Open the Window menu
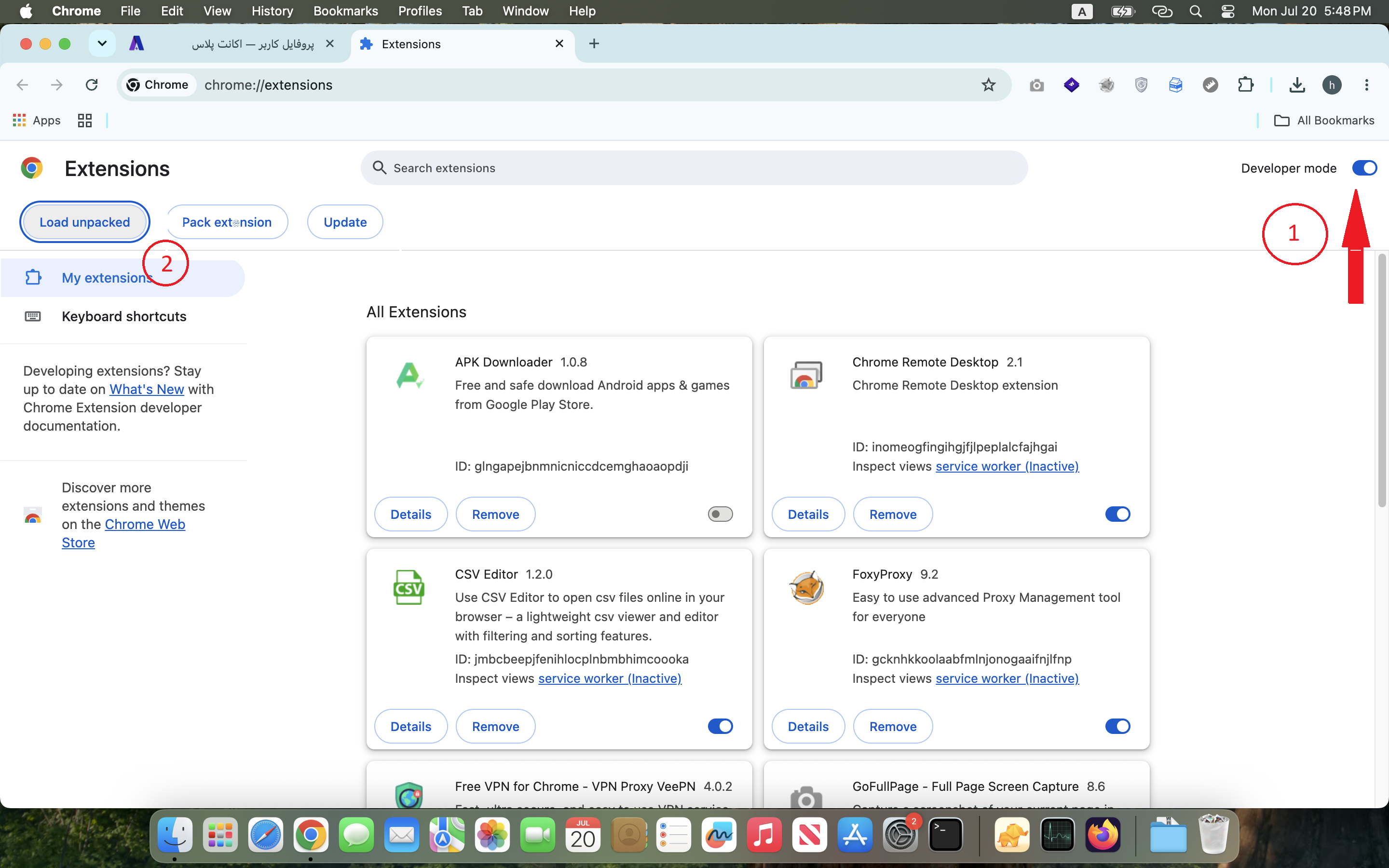This screenshot has height=868, width=1389. [525, 12]
